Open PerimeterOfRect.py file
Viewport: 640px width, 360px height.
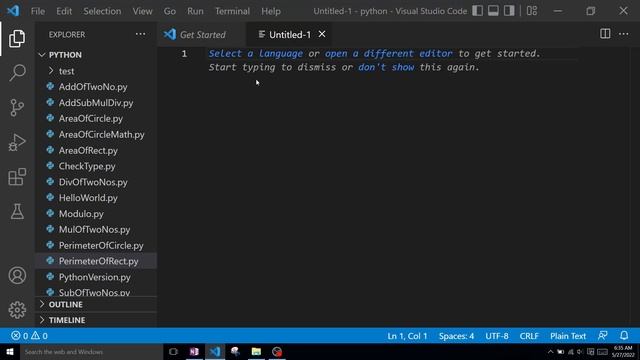[96, 261]
